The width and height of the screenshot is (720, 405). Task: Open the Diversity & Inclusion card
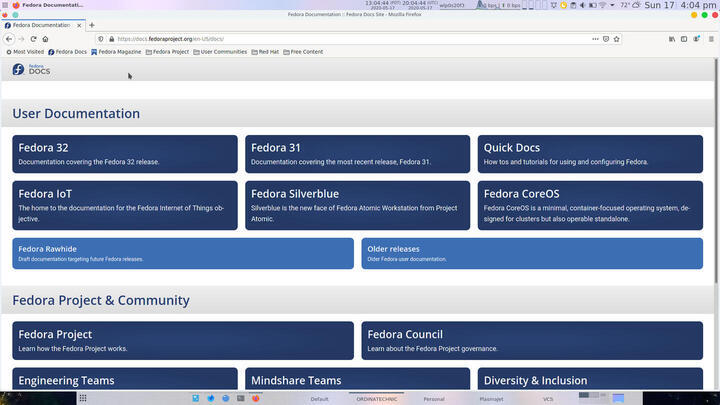(590, 379)
